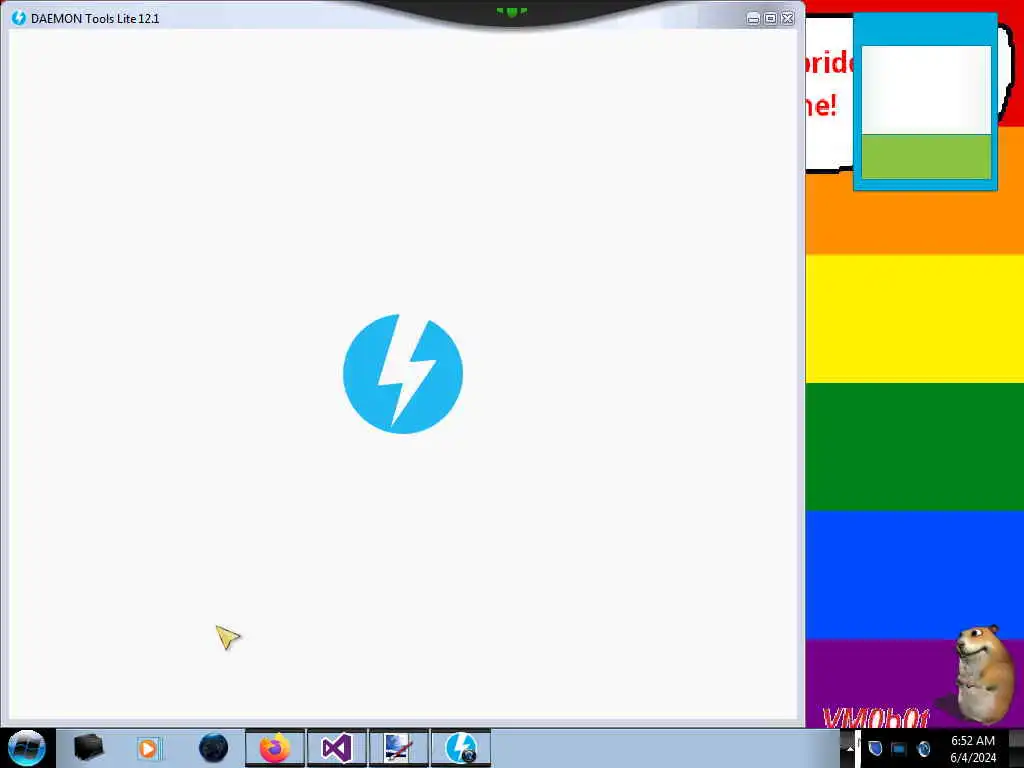The width and height of the screenshot is (1024, 768).
Task: Click the date 6/4/2024 in tray
Action: click(x=972, y=758)
